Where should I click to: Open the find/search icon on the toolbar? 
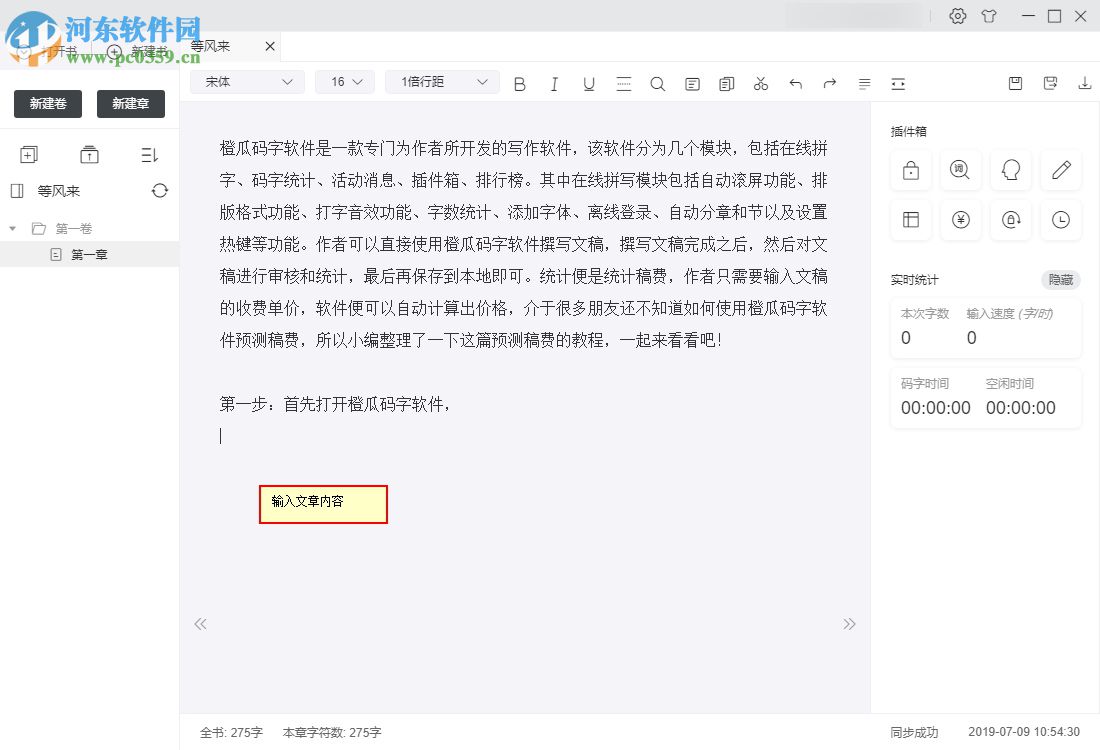[658, 84]
